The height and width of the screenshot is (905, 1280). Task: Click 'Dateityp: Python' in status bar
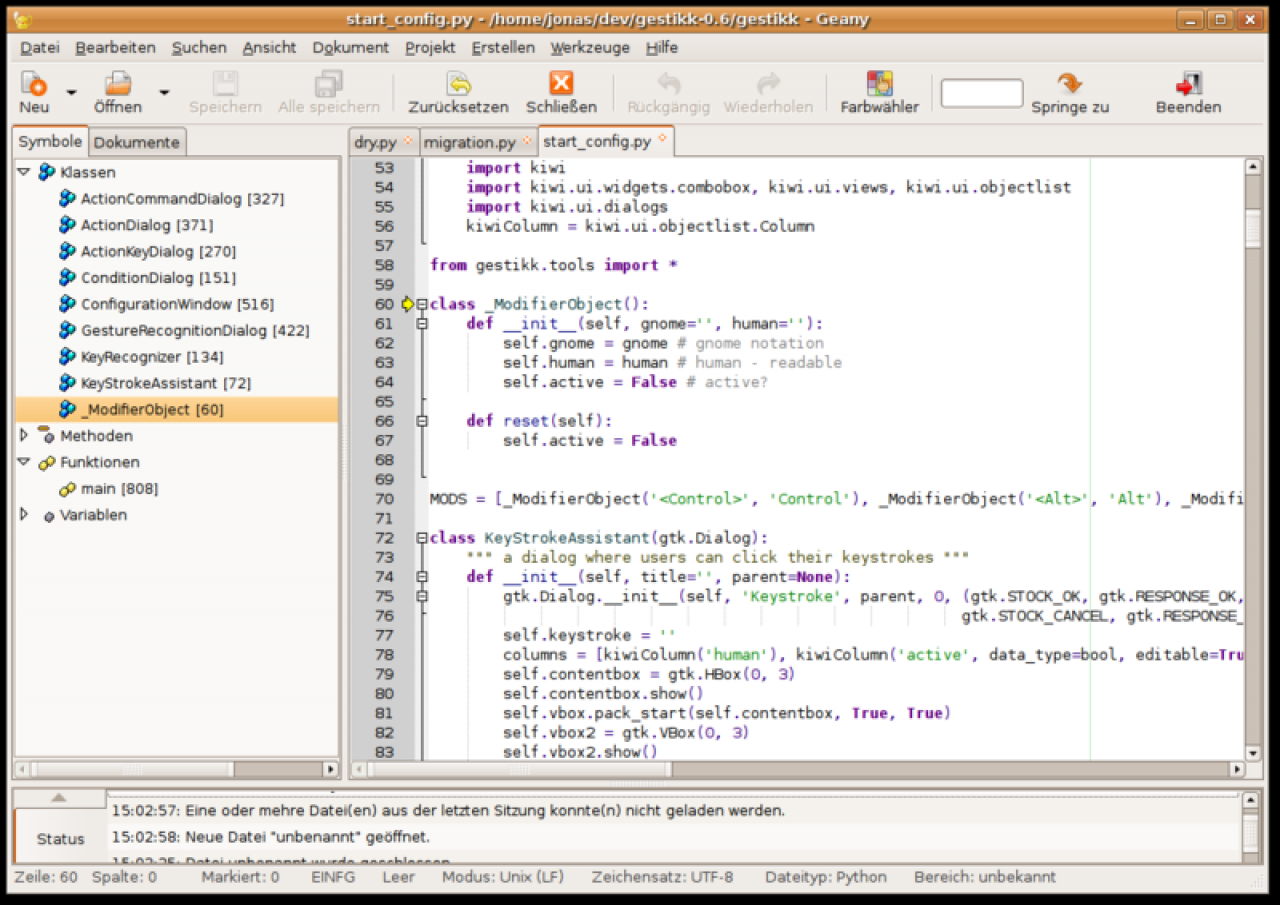[x=826, y=877]
